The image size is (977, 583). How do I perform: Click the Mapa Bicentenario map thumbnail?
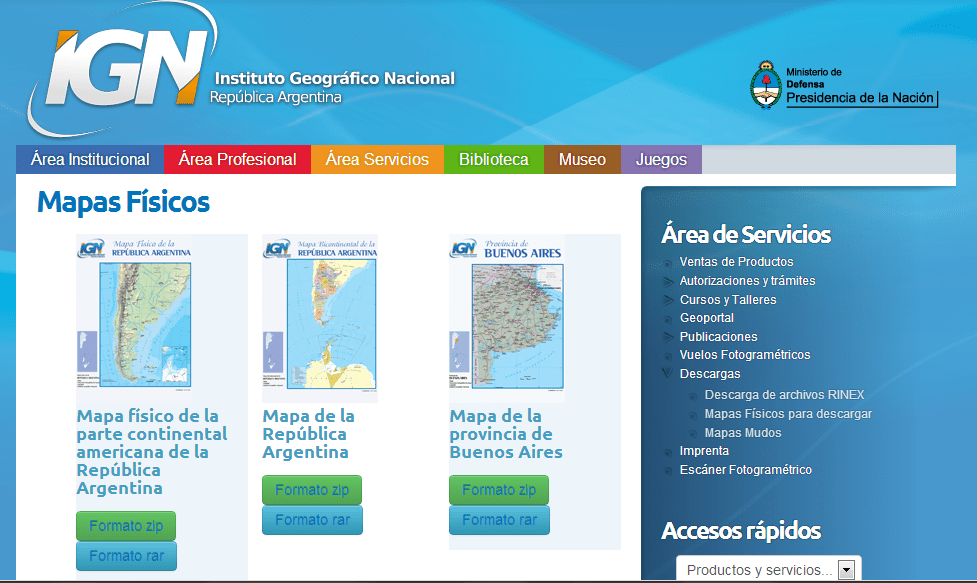[319, 315]
